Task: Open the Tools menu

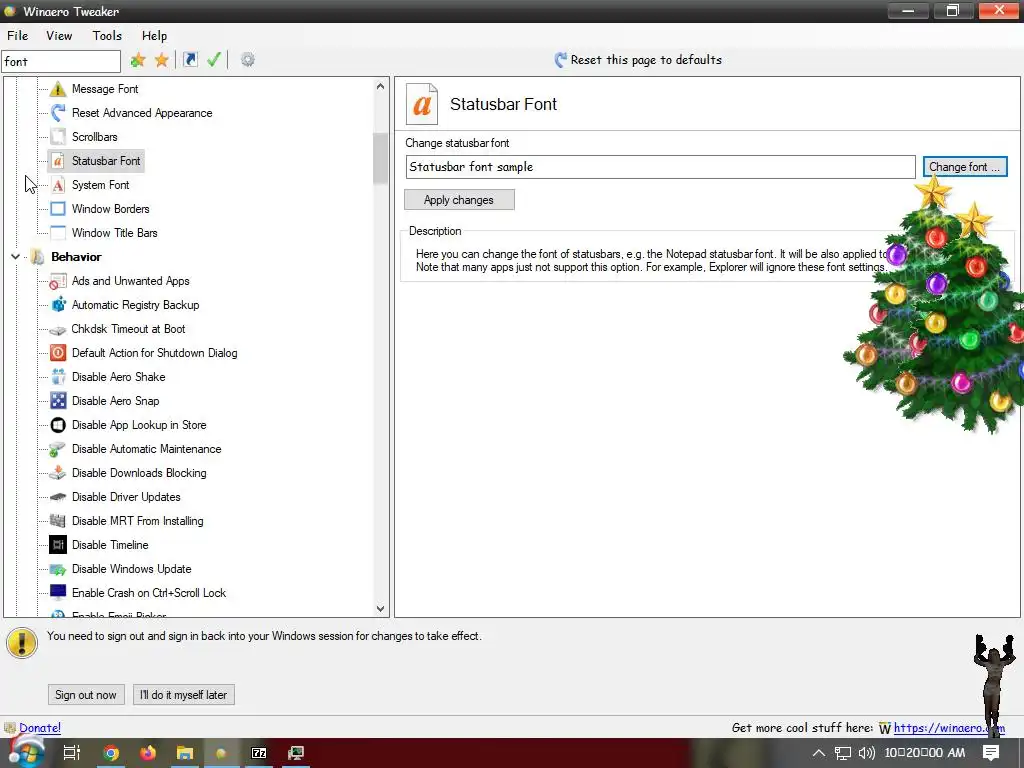Action: (107, 36)
